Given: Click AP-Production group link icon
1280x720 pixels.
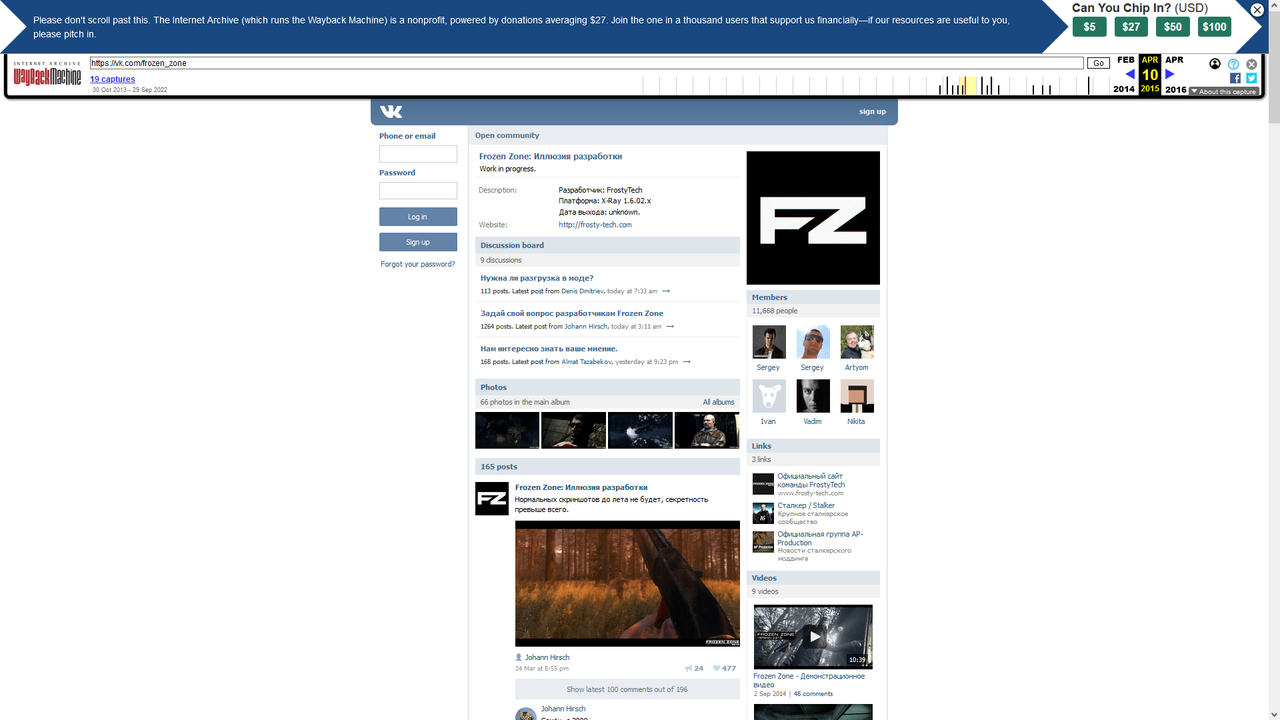Looking at the screenshot, I should (763, 542).
